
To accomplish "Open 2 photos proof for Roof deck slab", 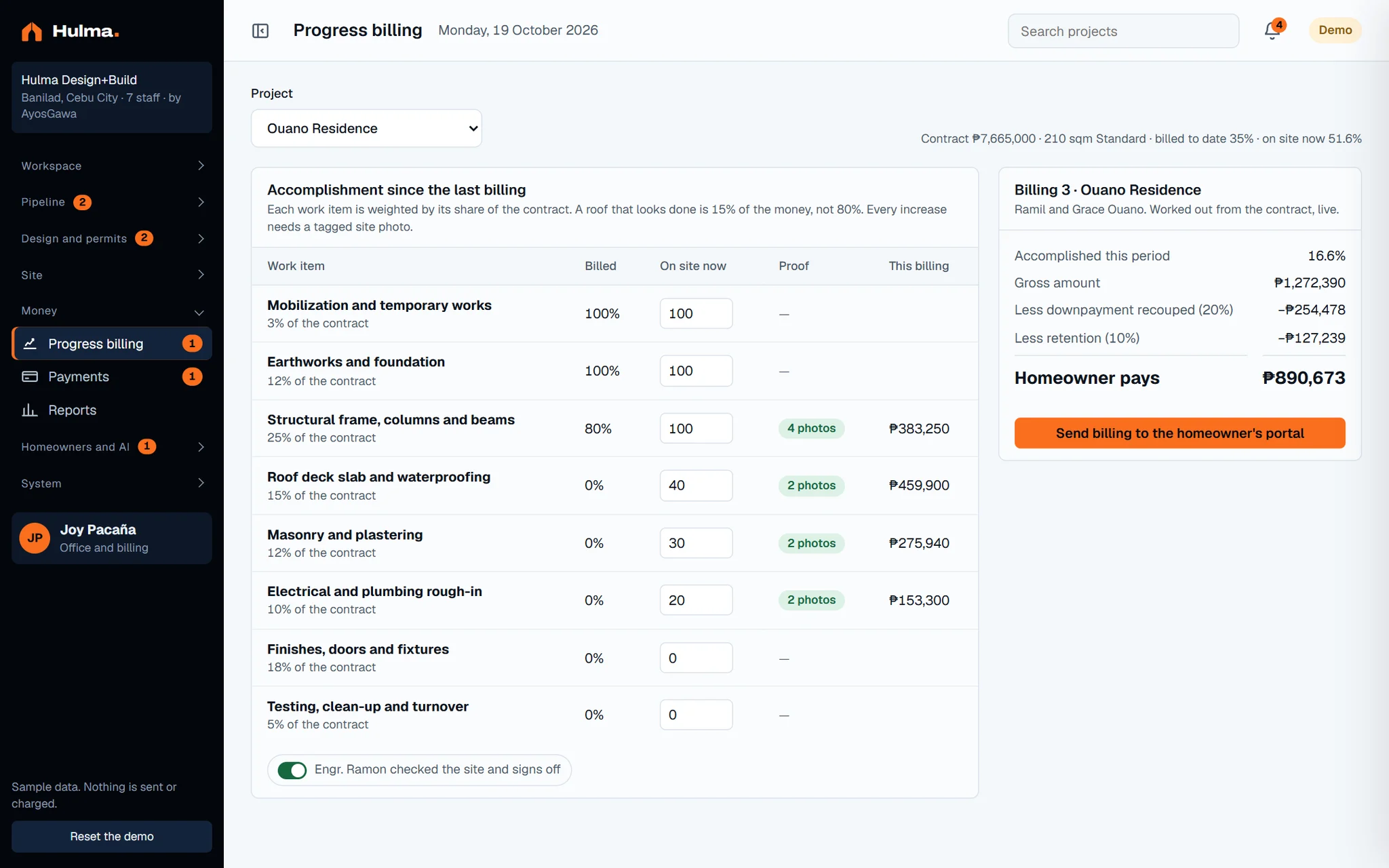I will (x=811, y=486).
